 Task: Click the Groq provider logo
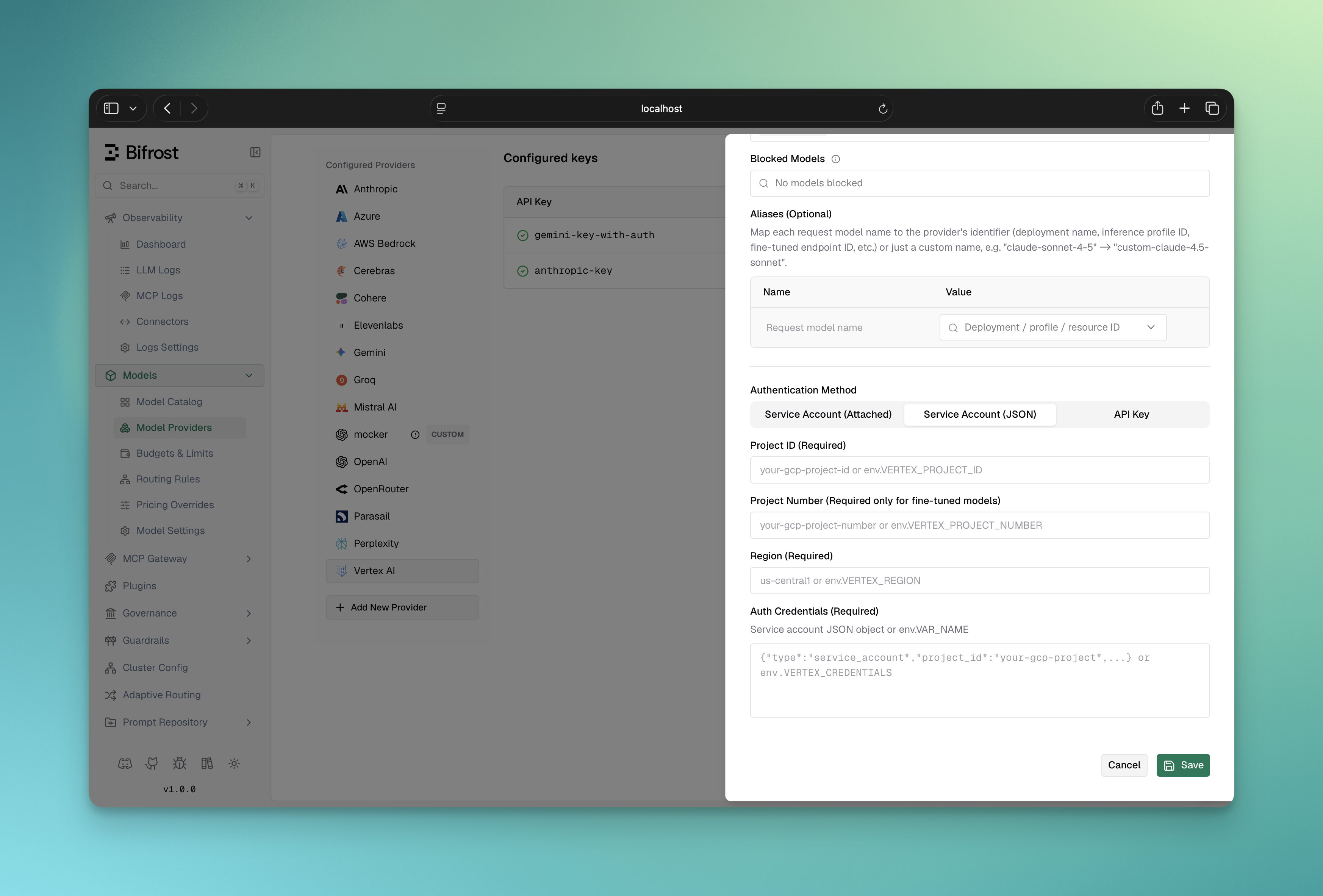pos(342,380)
